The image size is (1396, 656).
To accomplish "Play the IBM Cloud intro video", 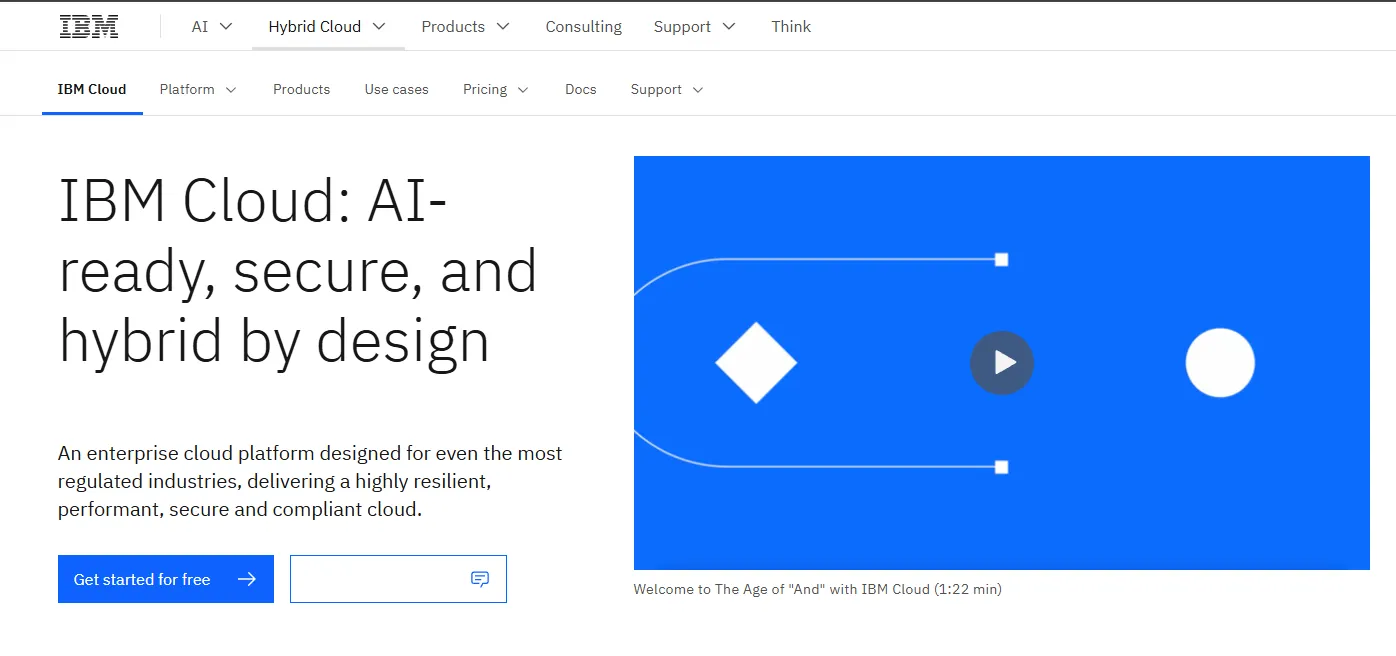I will (1002, 363).
